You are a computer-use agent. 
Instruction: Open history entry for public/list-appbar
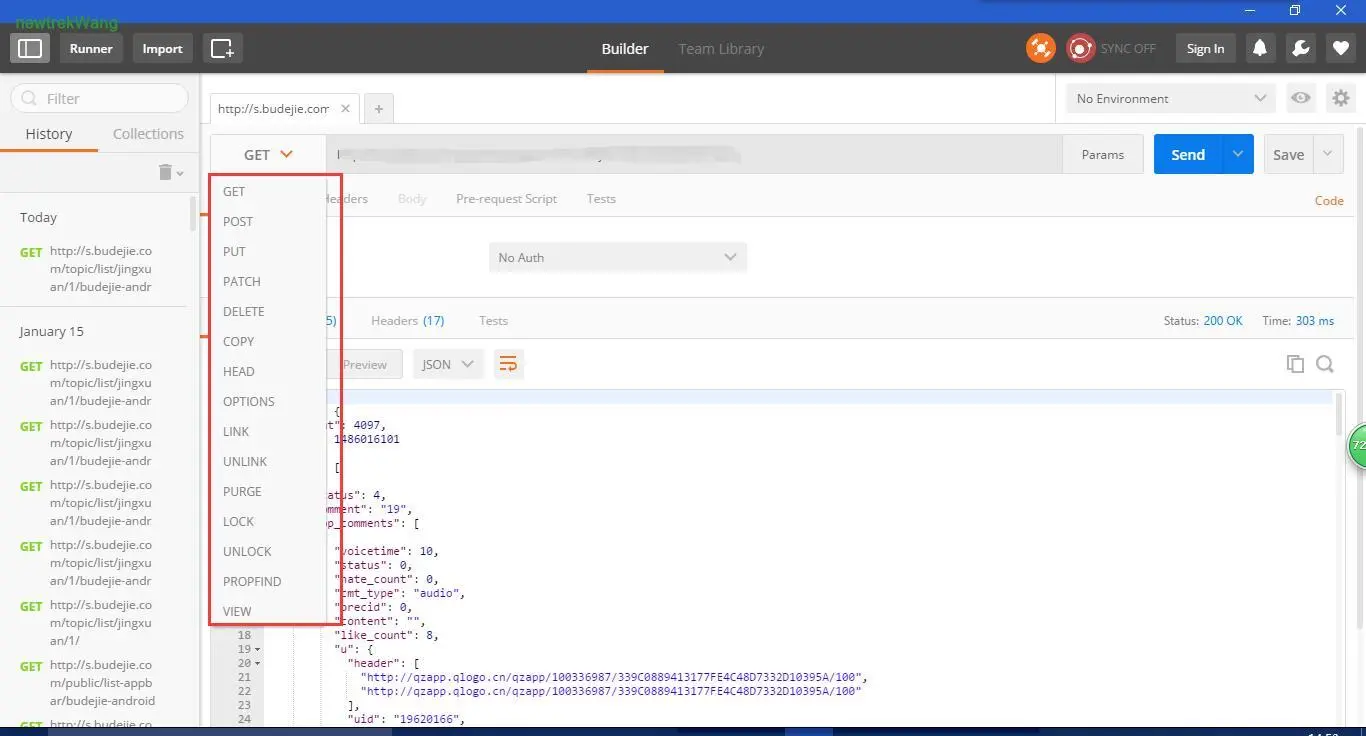(94, 683)
